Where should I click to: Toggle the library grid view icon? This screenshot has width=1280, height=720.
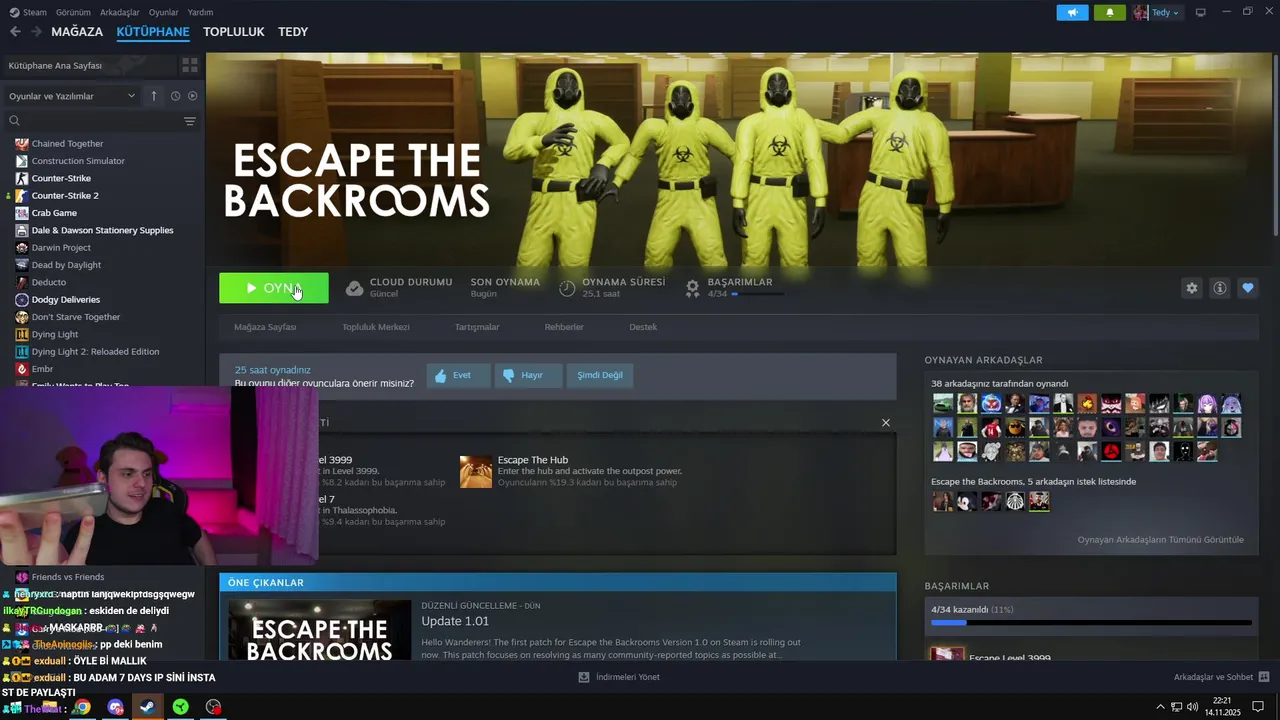click(x=189, y=65)
